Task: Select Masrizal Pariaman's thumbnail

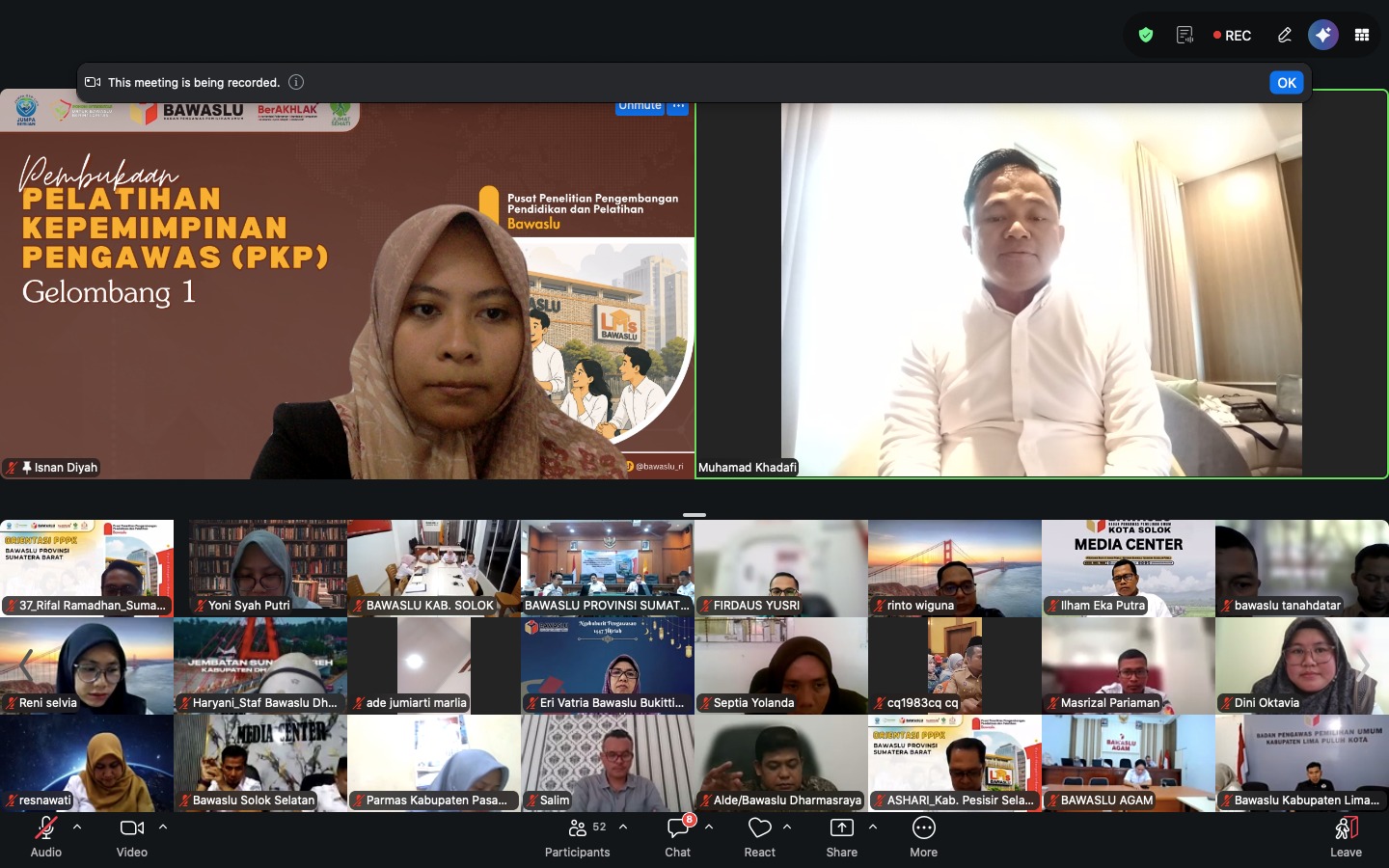Action: coord(1129,665)
